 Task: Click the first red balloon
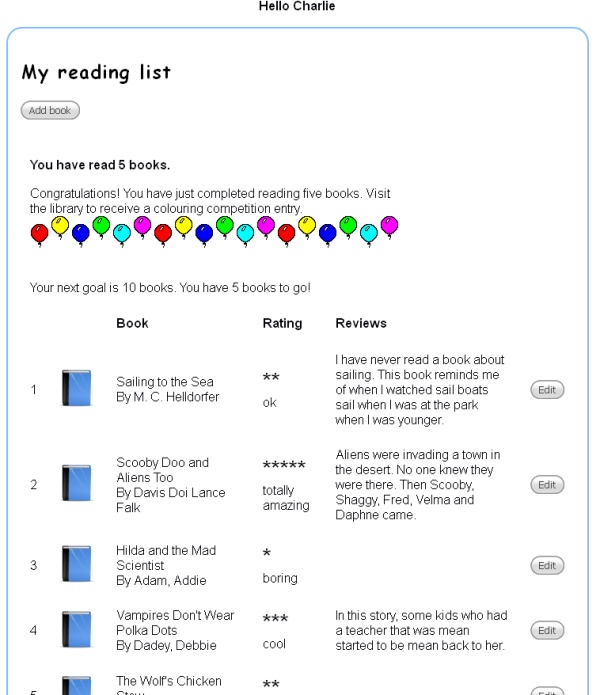coord(39,235)
